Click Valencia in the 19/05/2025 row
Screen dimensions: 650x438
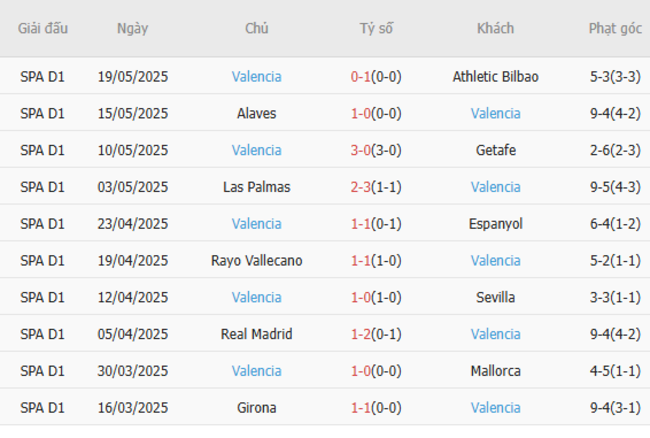coord(256,76)
